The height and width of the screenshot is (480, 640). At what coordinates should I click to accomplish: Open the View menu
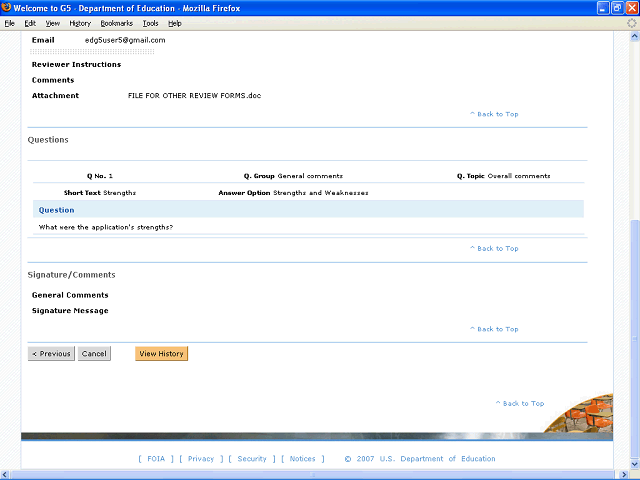pos(52,23)
